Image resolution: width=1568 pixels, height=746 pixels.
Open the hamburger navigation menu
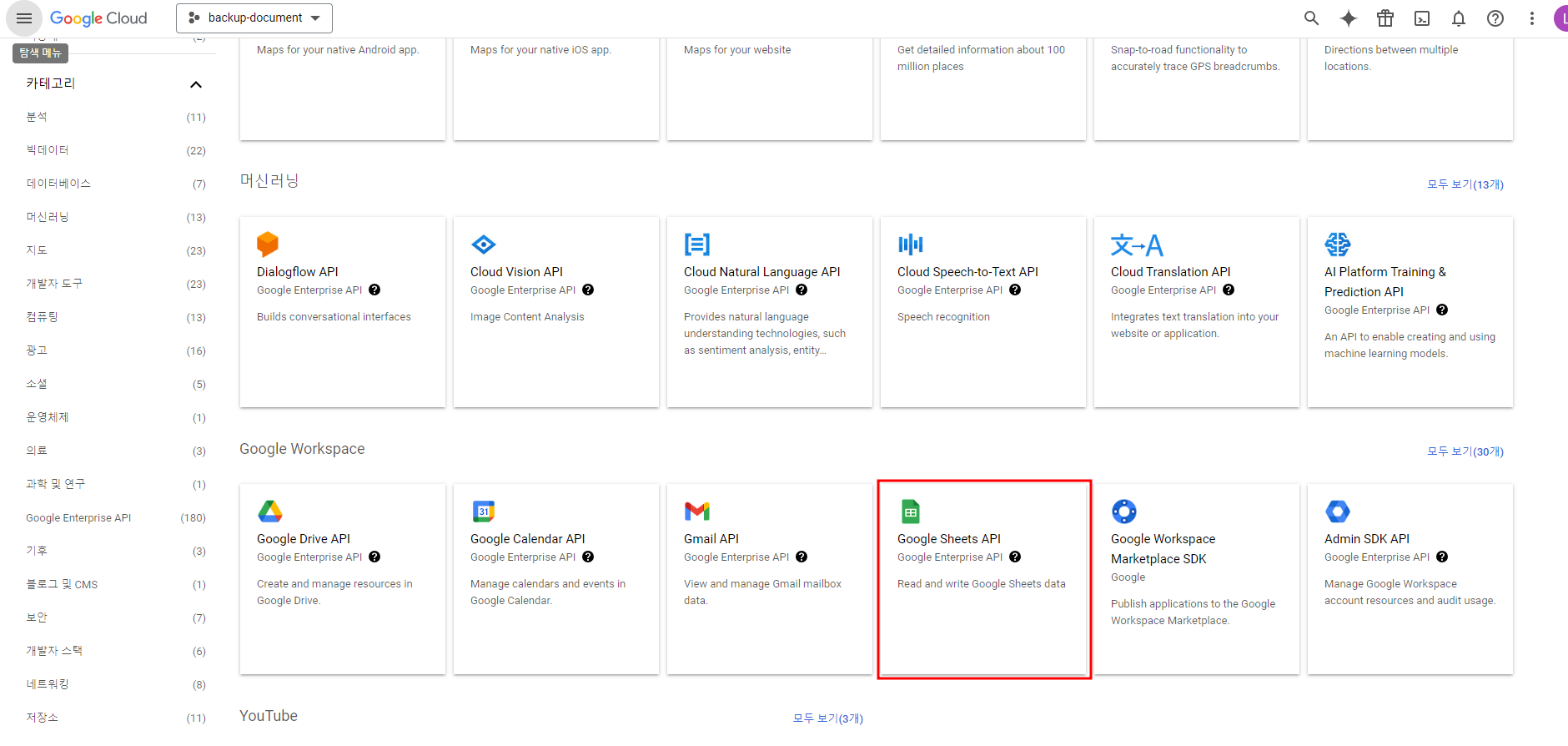point(24,18)
